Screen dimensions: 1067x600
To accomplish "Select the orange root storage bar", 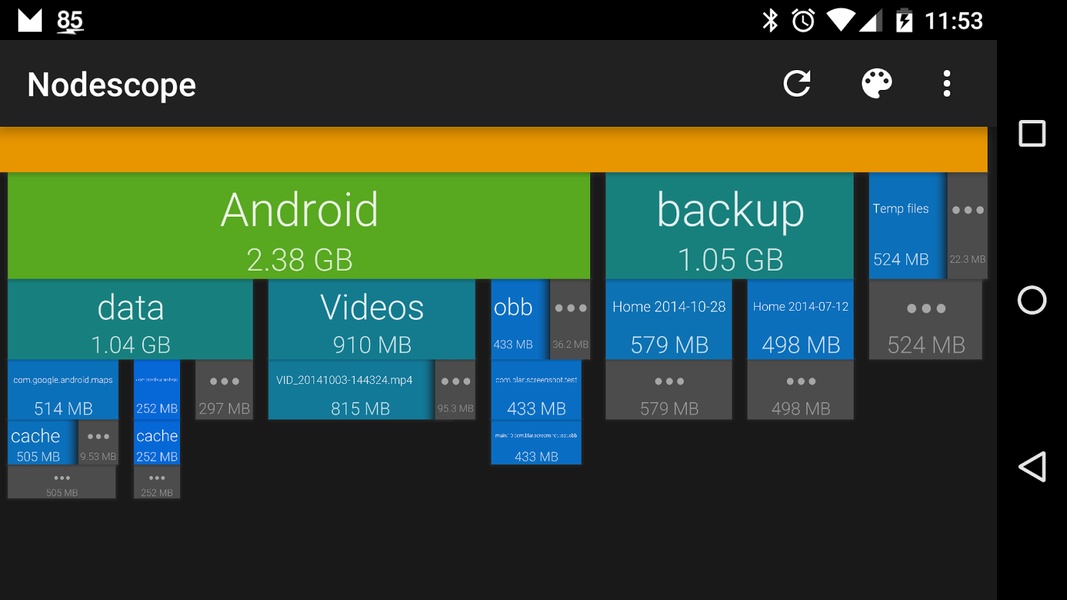I will tap(493, 149).
